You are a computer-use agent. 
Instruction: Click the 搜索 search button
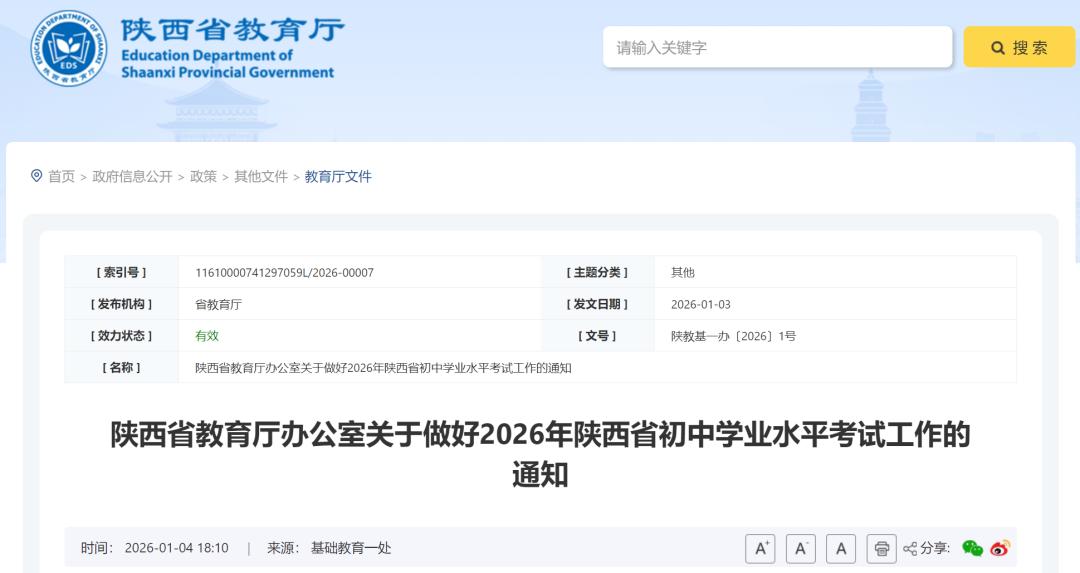tap(1019, 47)
